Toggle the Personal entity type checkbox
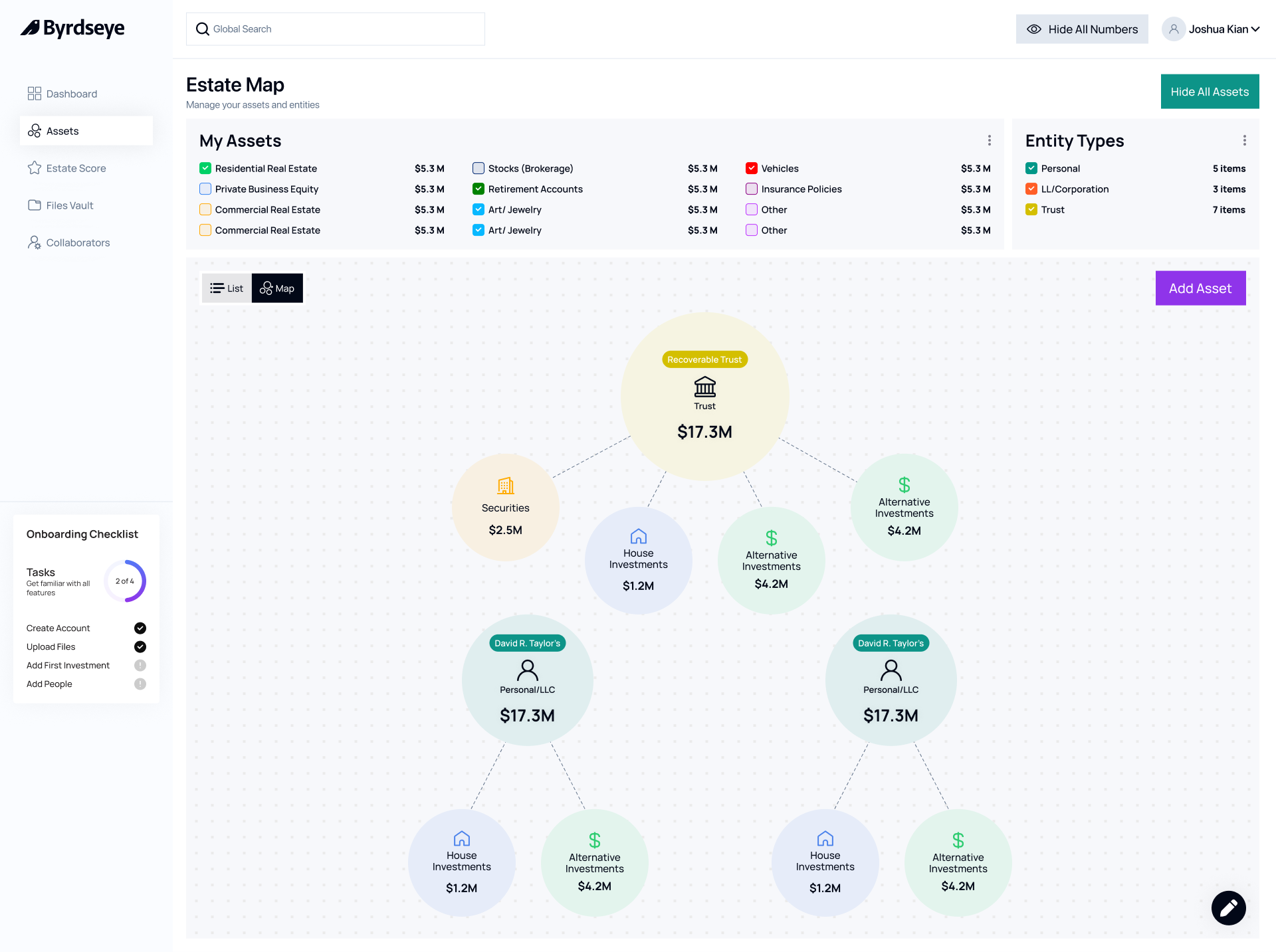1276x952 pixels. (1031, 169)
